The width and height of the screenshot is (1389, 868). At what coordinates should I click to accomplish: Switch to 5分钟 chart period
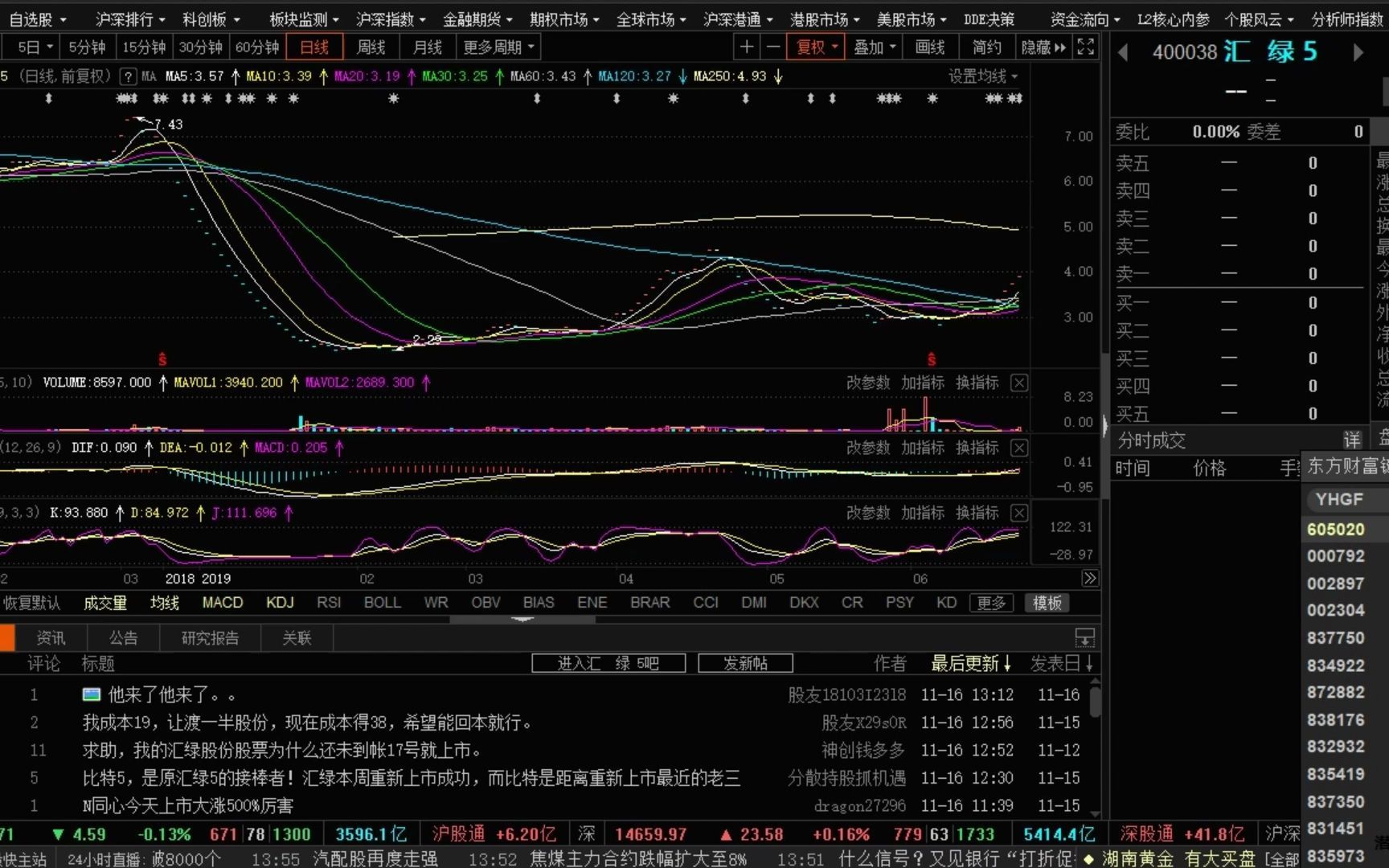pos(87,47)
